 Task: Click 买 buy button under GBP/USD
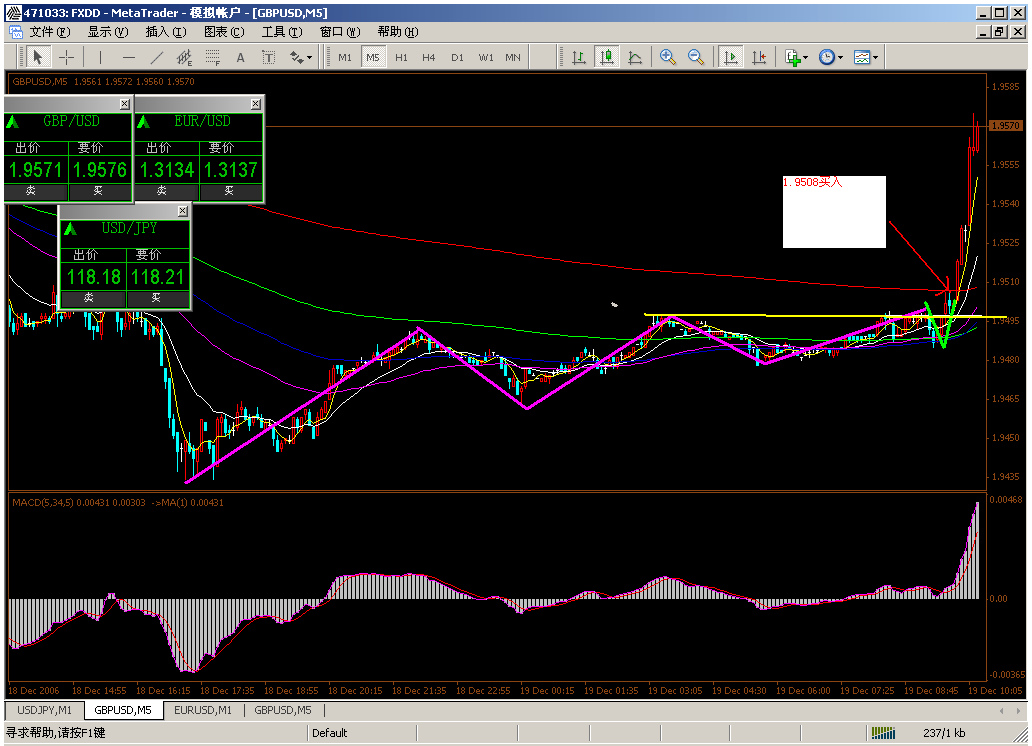coord(100,192)
